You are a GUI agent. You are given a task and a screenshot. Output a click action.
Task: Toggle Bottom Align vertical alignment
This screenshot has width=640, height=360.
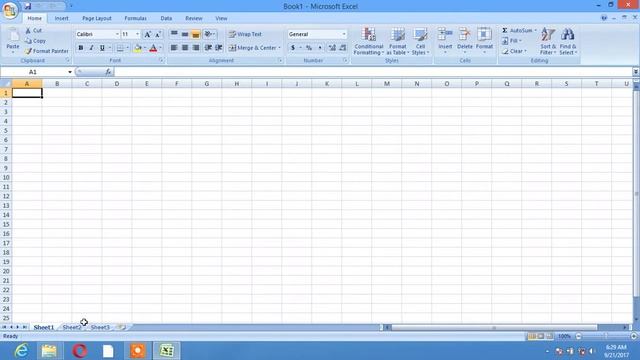pyautogui.click(x=196, y=34)
